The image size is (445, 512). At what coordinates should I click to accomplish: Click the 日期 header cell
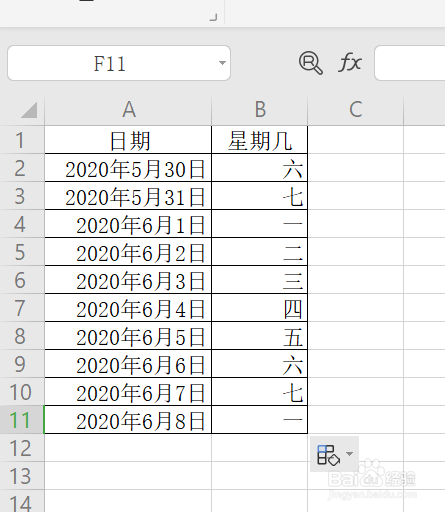[128, 140]
